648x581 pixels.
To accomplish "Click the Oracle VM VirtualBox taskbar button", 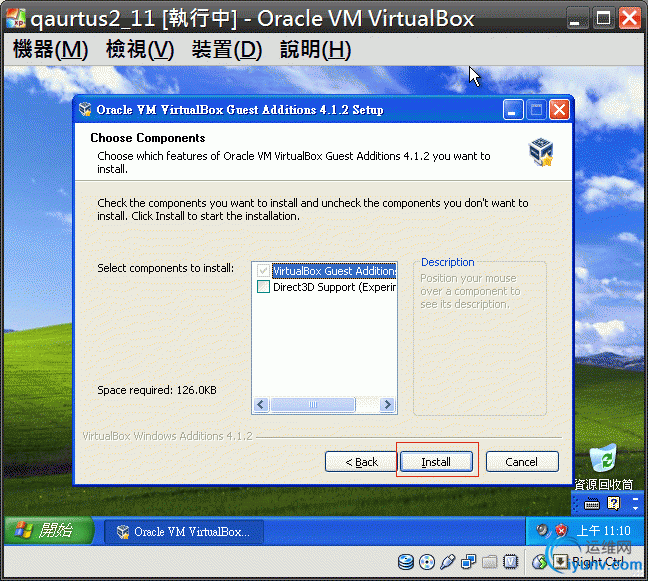I will tap(183, 531).
